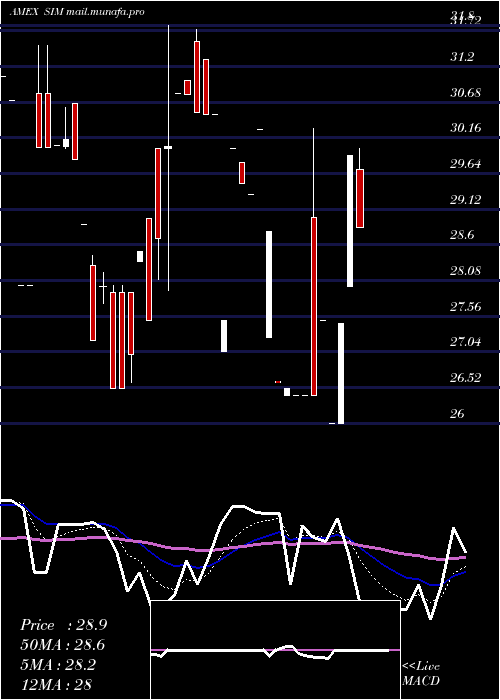This screenshot has width=500, height=700.
Task: Click the 28.08 price axis label
Action: pos(466,271)
